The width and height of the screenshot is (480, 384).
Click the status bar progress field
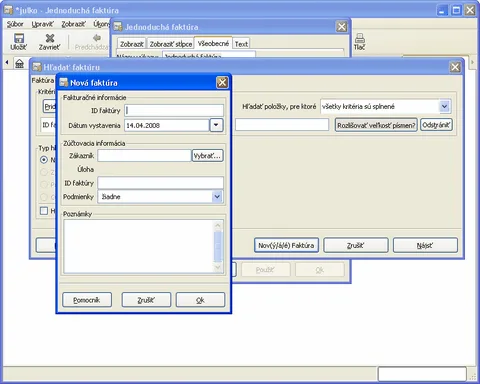[x=422, y=374]
